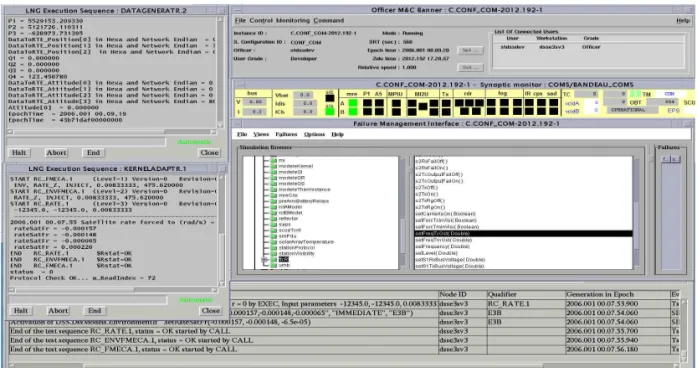Click Close in KERNELADAPTR.1 window
Viewport: 697px width, 368px height.
pos(211,311)
